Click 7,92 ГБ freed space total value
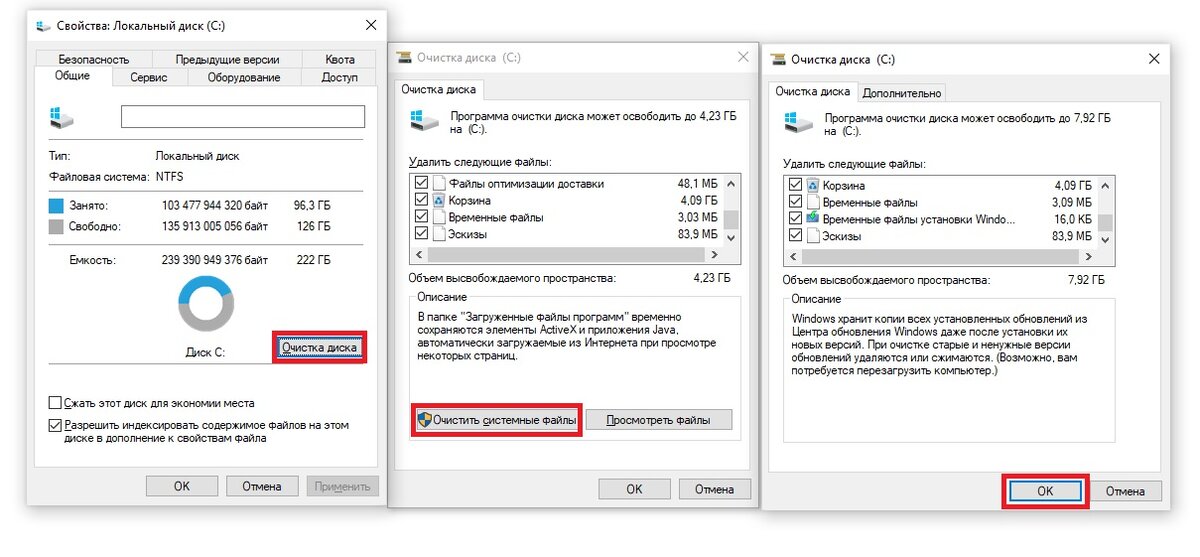The width and height of the screenshot is (1200, 557). [1084, 281]
